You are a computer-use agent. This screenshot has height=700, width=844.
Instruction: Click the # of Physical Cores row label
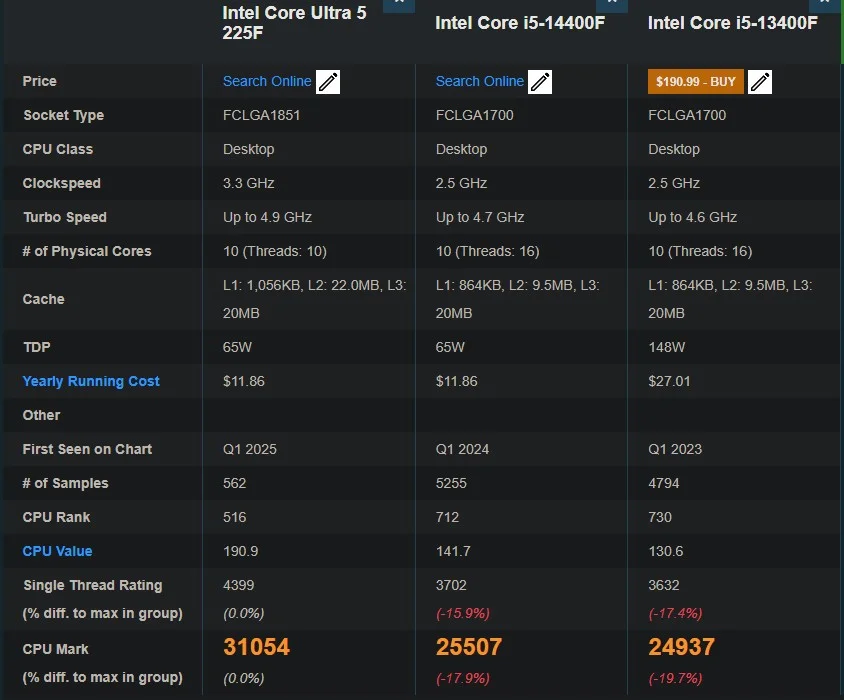click(x=87, y=251)
